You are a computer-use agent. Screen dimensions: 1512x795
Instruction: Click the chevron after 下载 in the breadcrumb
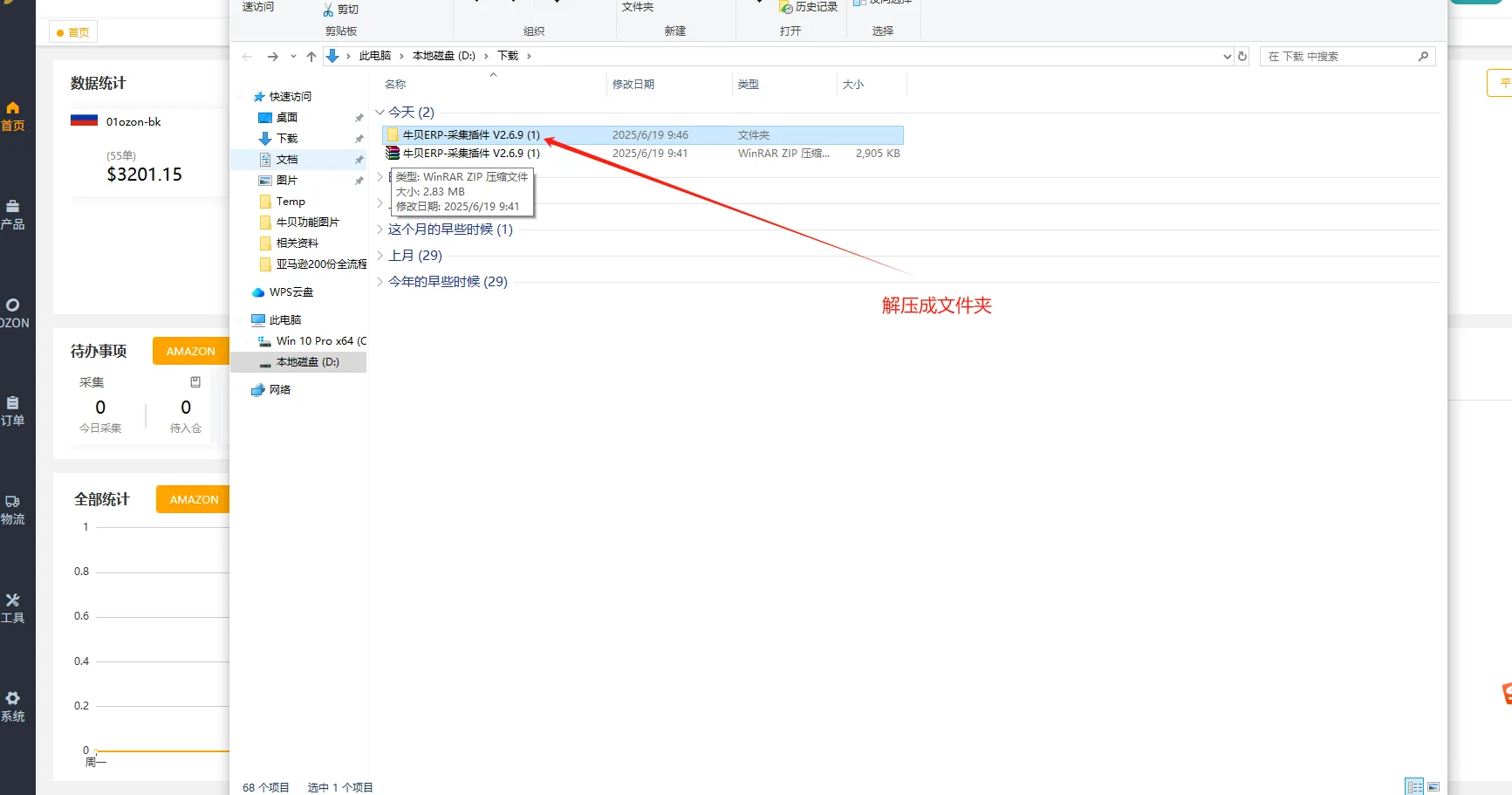coord(529,56)
